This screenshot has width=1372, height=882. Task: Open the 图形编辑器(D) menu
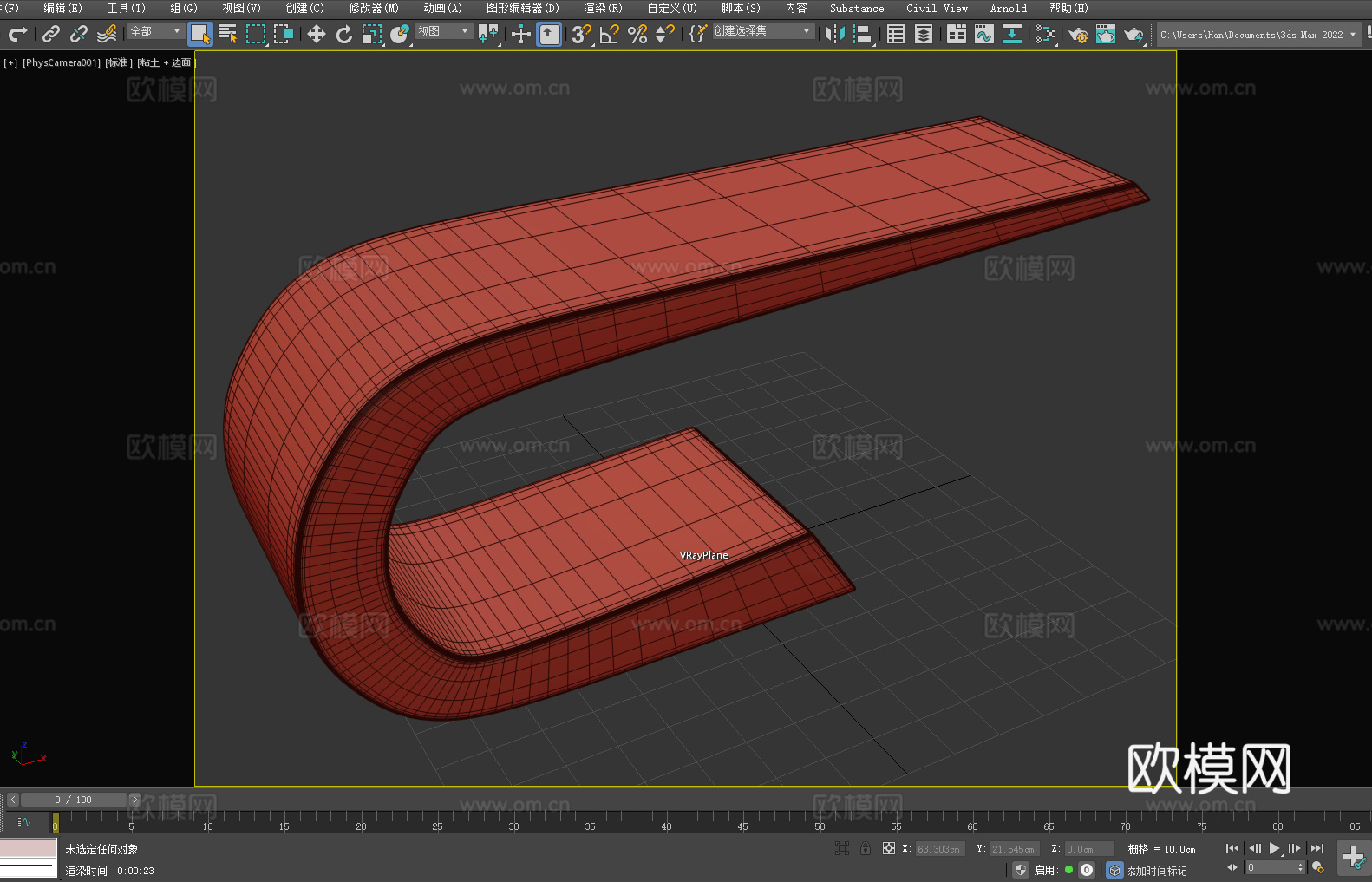pos(522,8)
